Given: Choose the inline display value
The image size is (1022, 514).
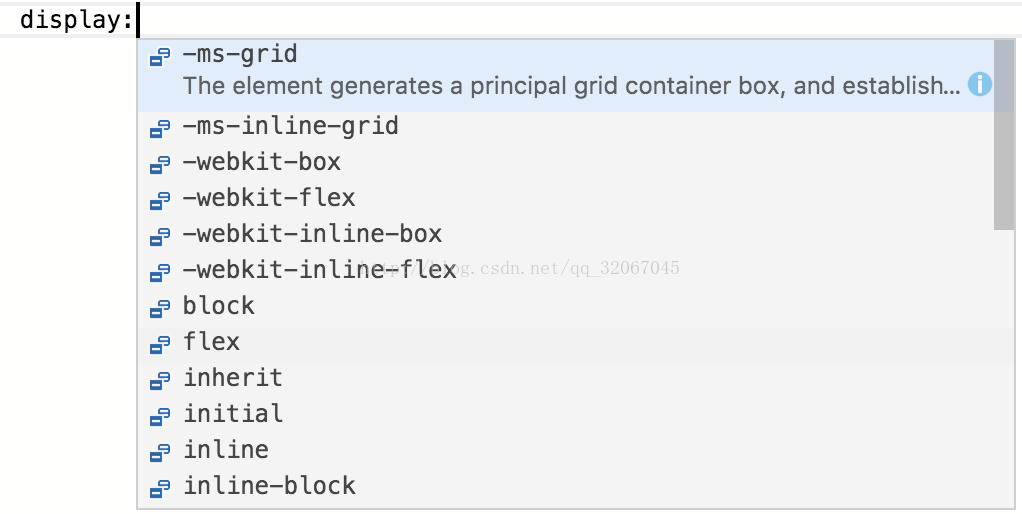Looking at the screenshot, I should [x=565, y=450].
